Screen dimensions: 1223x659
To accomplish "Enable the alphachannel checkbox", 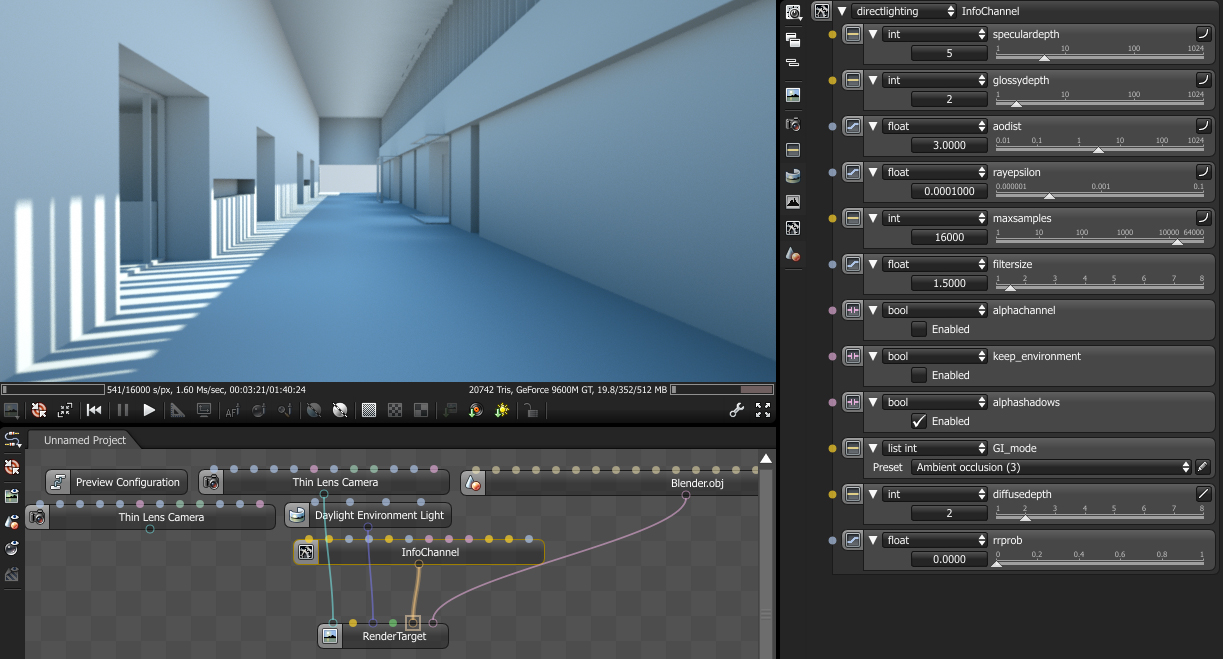I will coord(919,329).
